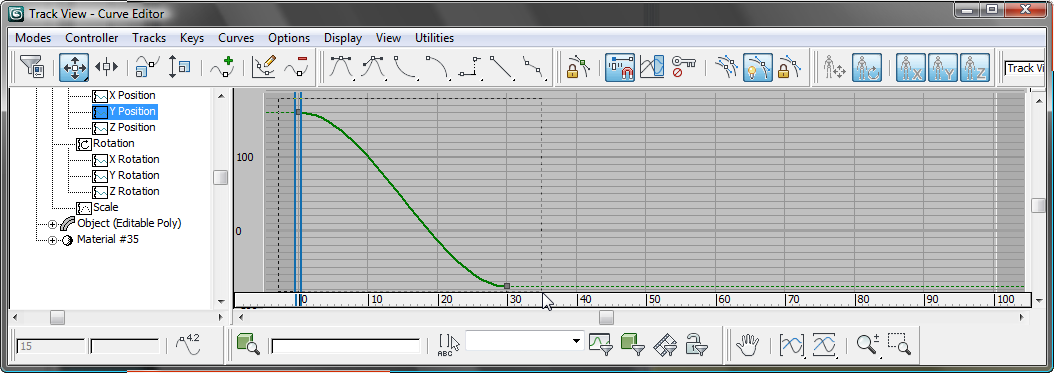The image size is (1054, 373).
Task: Click the Pan hand tool
Action: click(747, 345)
